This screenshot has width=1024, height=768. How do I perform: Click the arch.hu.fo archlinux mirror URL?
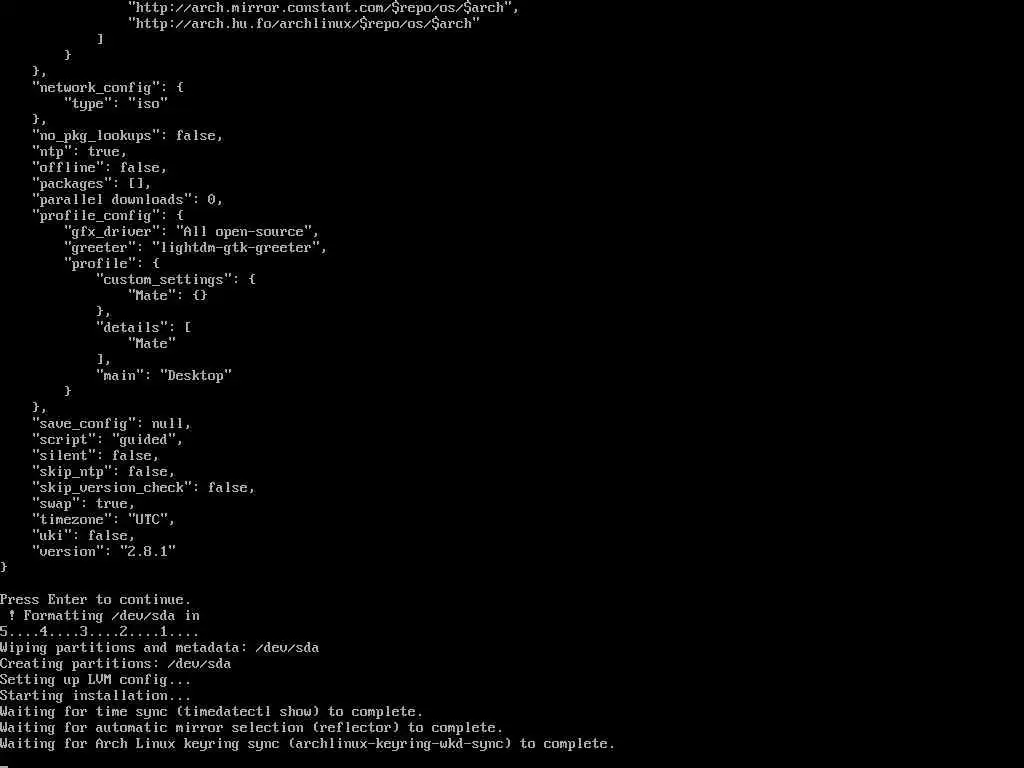(304, 24)
